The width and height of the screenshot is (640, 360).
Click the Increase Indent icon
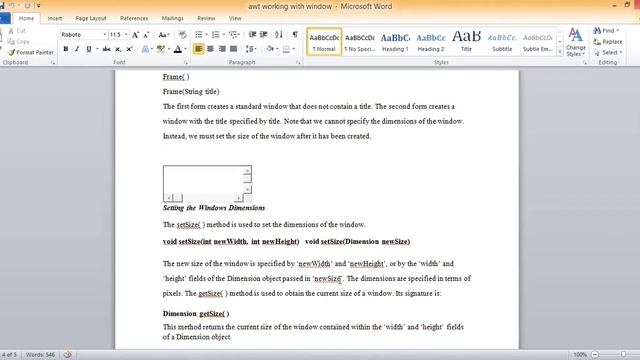(x=264, y=35)
